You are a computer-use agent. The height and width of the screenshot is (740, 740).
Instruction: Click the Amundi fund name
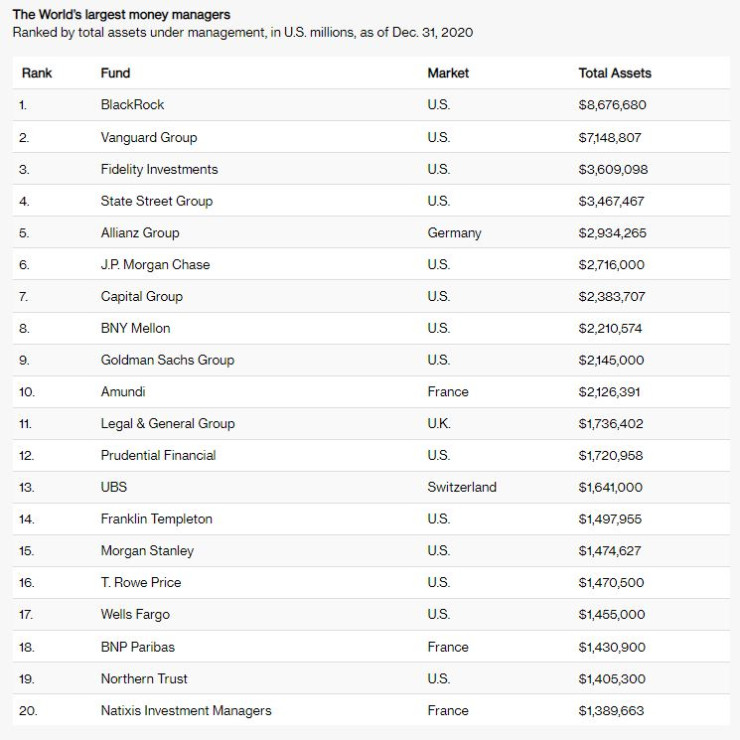[x=123, y=392]
